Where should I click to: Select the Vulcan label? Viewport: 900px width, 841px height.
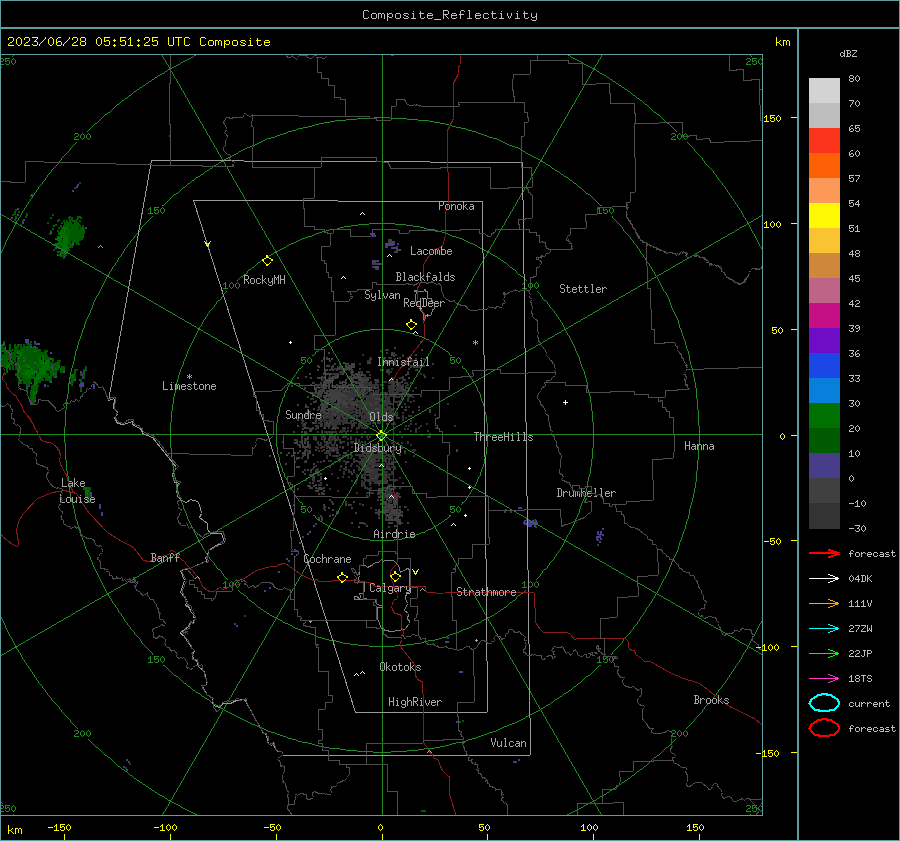(x=508, y=743)
